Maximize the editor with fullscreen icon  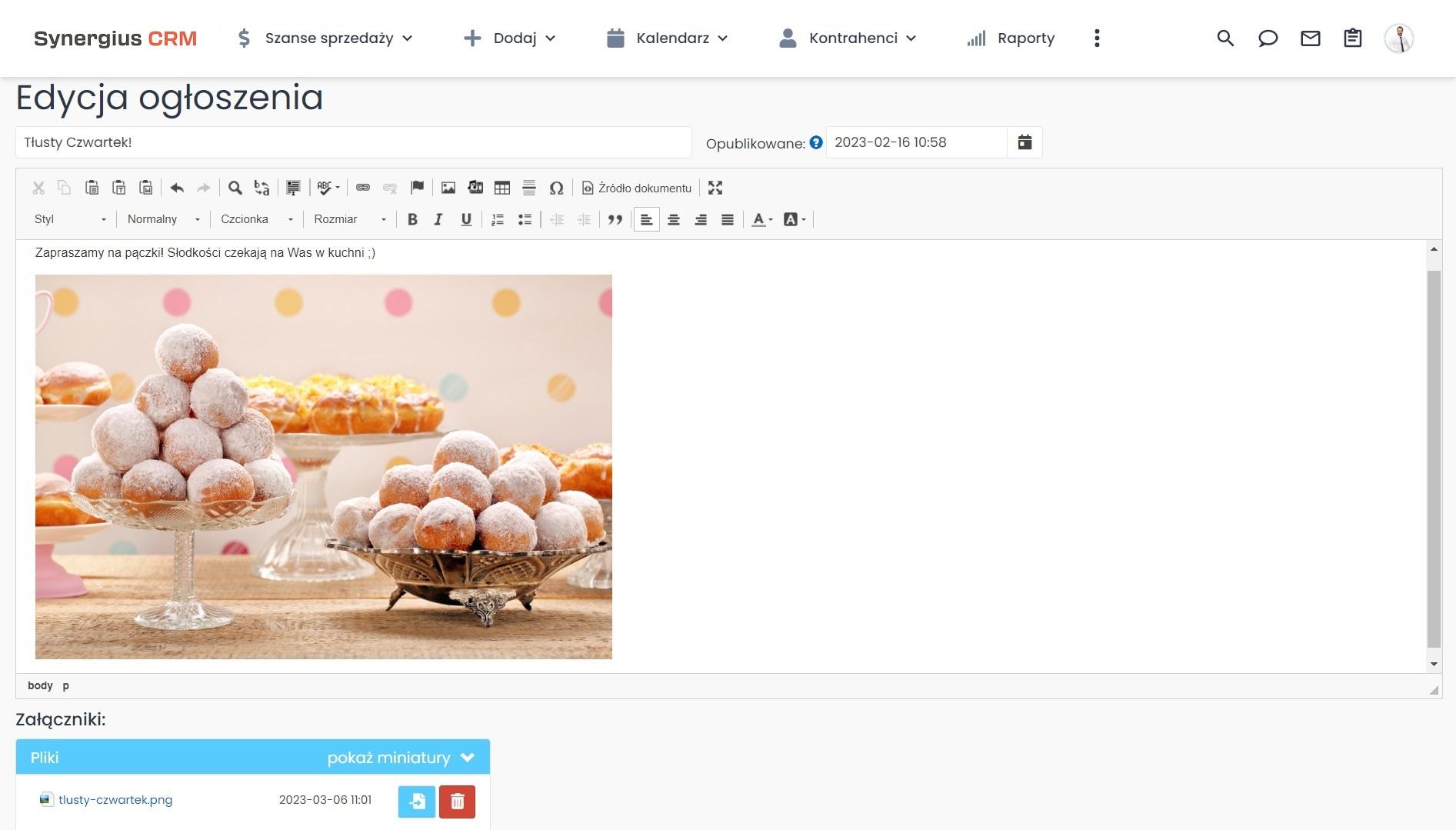click(x=715, y=188)
